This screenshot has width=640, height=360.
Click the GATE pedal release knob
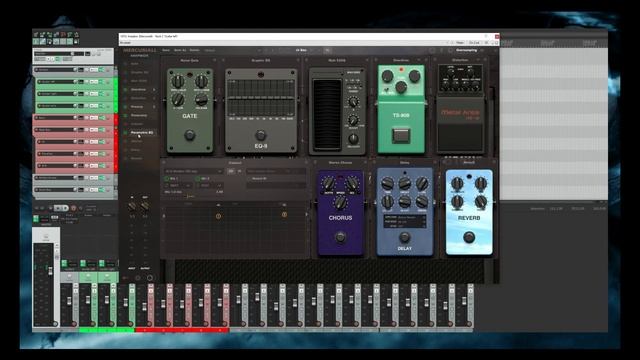tap(202, 99)
